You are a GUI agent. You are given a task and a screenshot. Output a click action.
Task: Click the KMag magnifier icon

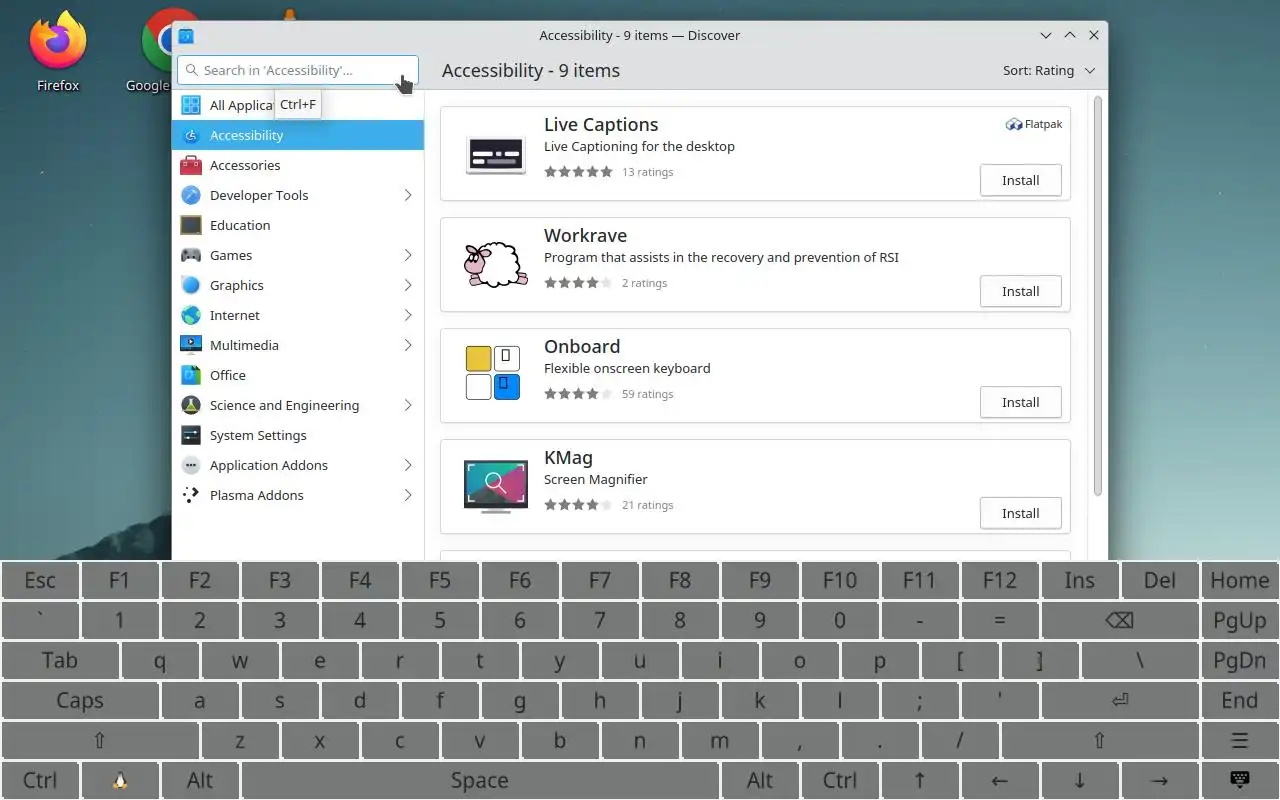[495, 486]
